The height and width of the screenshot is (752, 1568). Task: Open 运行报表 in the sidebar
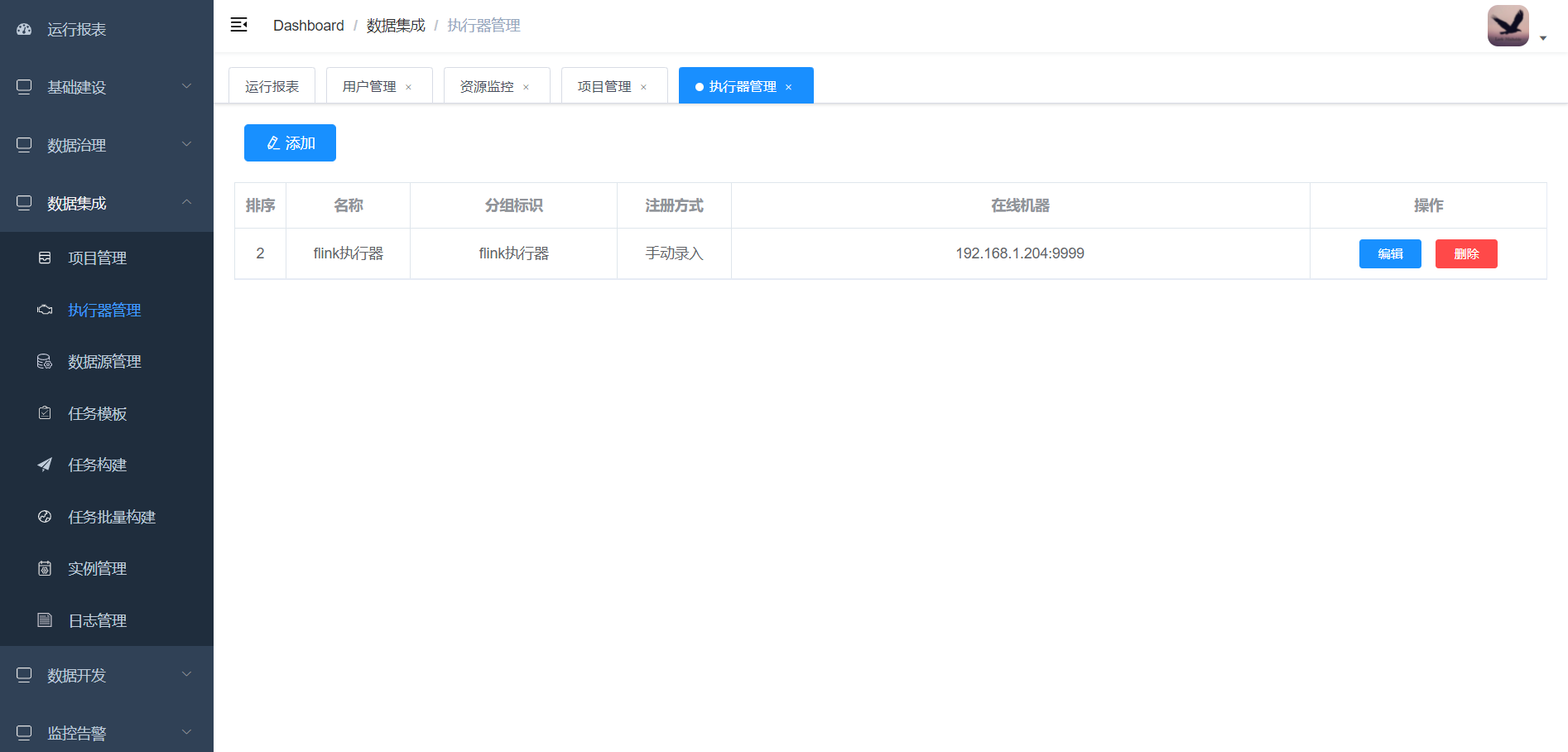(x=107, y=29)
